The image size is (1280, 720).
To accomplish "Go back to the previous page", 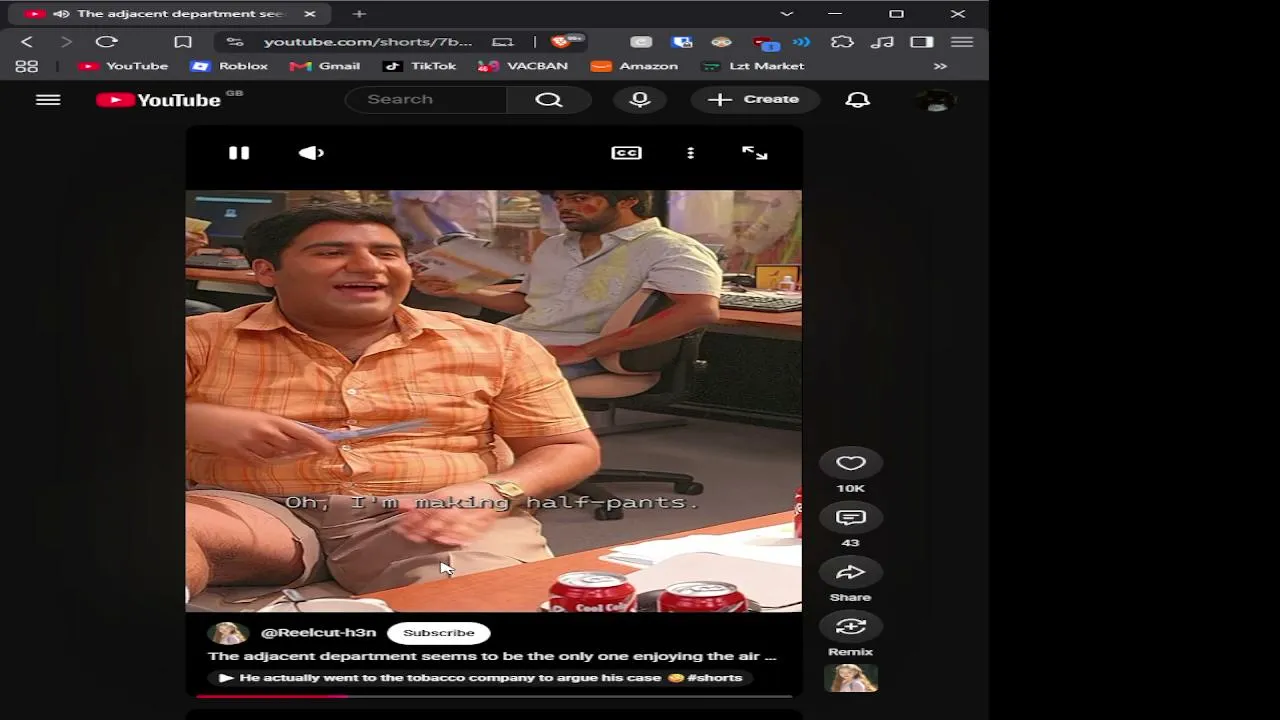I will point(27,42).
